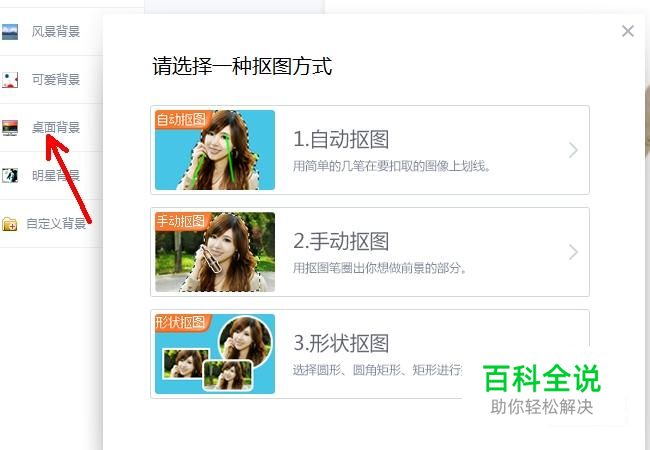Viewport: 650px width, 450px height.
Task: Choose 2.手动抠图 option title
Action: coord(341,241)
